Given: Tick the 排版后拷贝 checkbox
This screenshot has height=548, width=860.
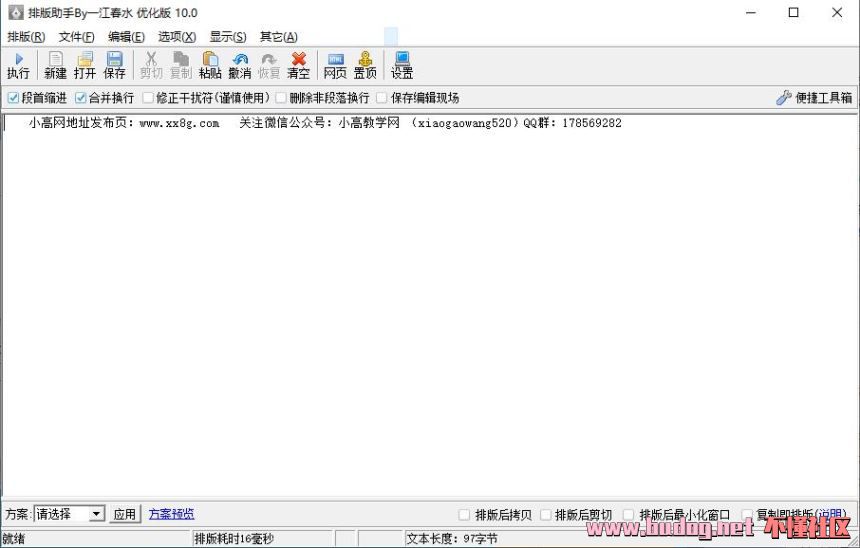Looking at the screenshot, I should point(464,515).
